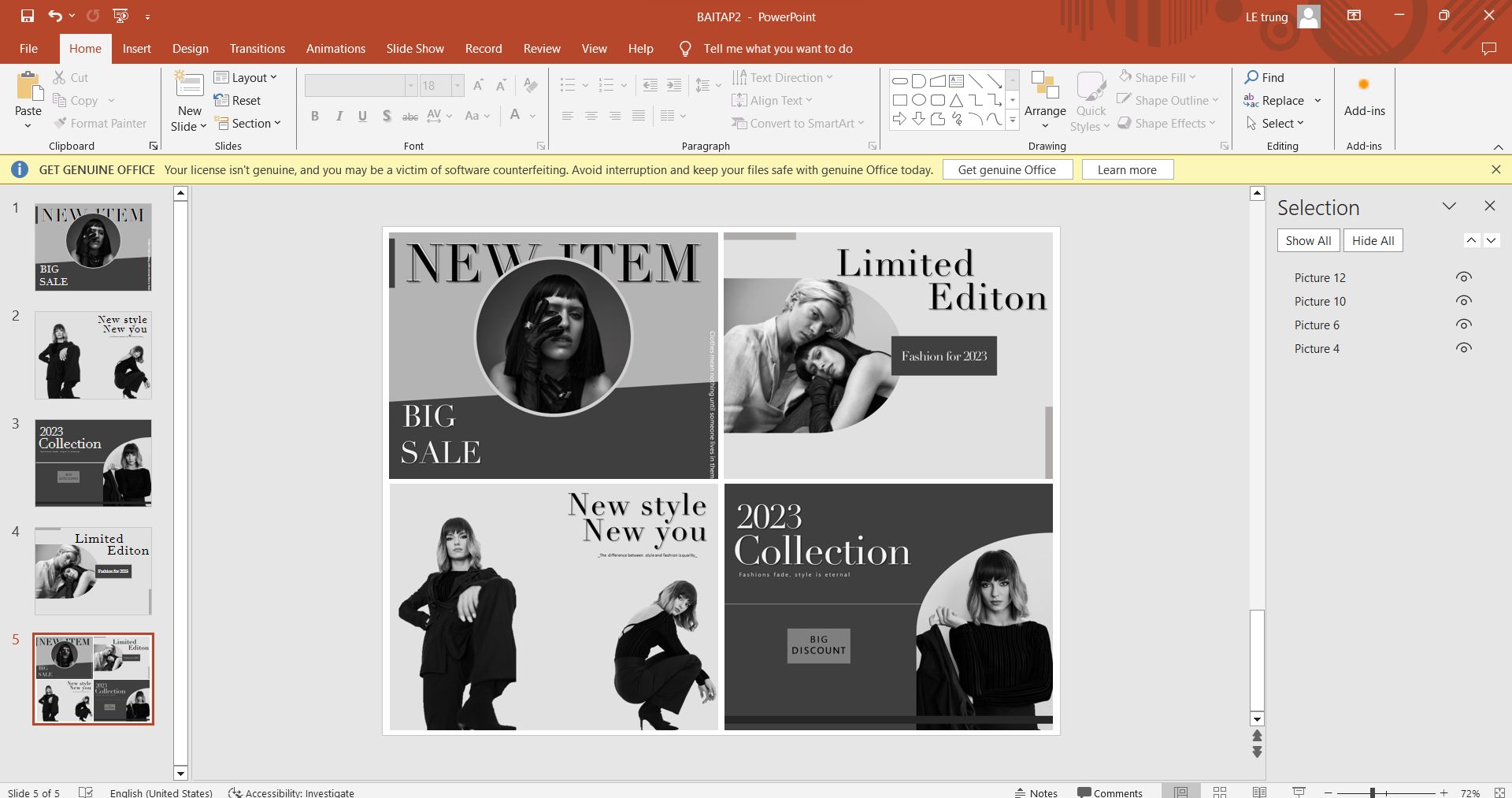Image resolution: width=1512 pixels, height=798 pixels.
Task: Click the zoom in plus button
Action: tap(1443, 792)
